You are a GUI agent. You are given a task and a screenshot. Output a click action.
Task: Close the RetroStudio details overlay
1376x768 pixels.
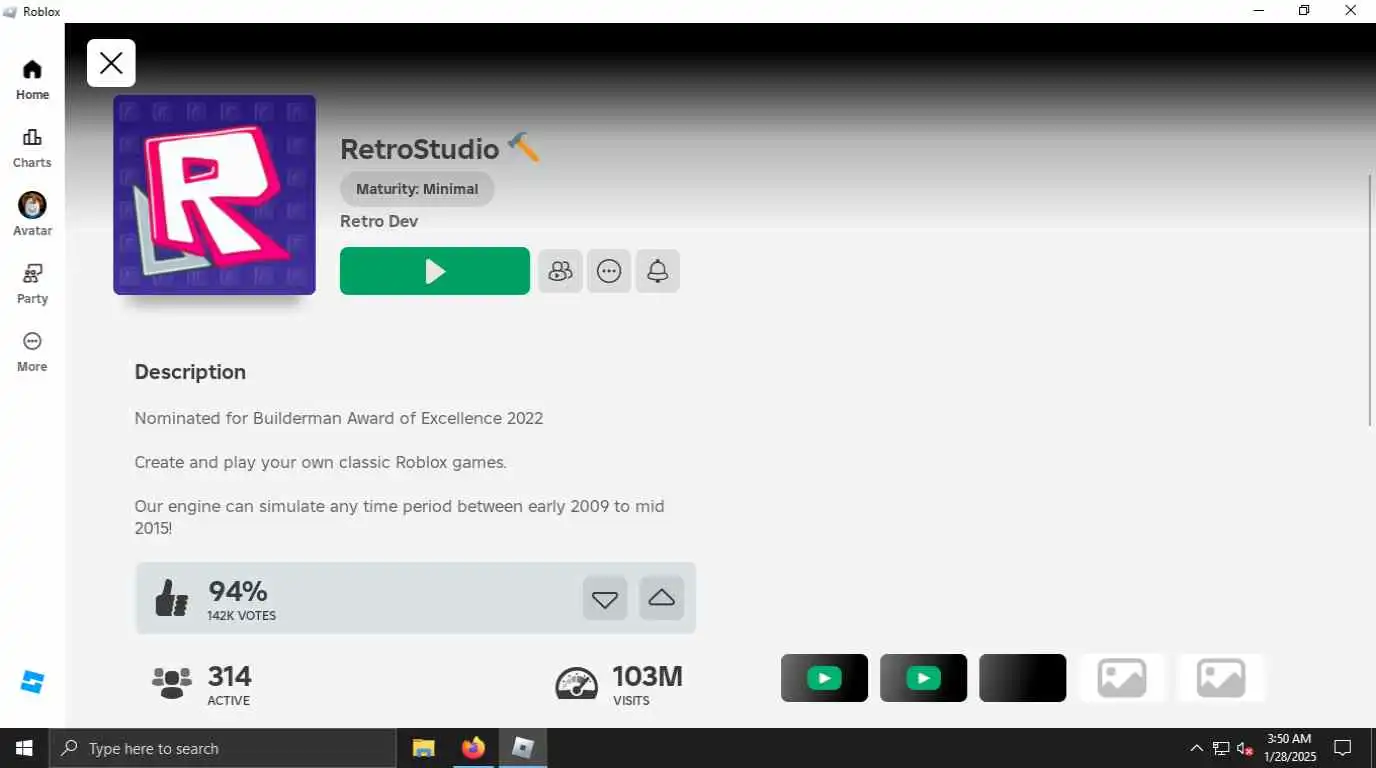click(x=111, y=63)
